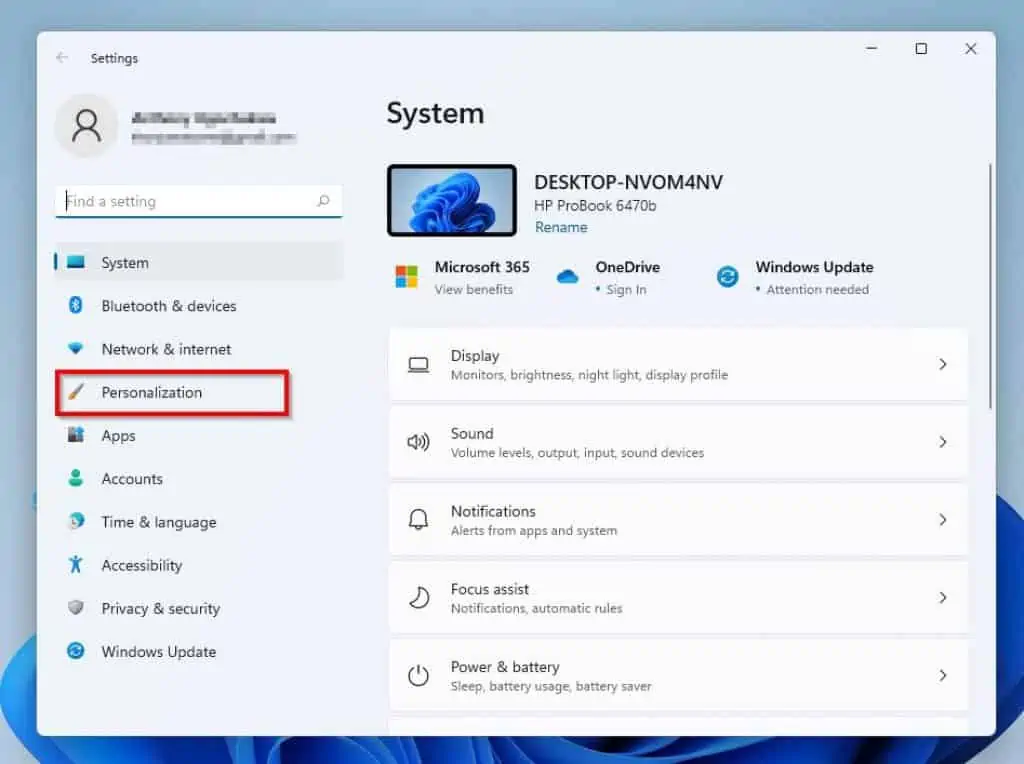Select Apps in the sidebar
This screenshot has height=764, width=1024.
(x=118, y=436)
